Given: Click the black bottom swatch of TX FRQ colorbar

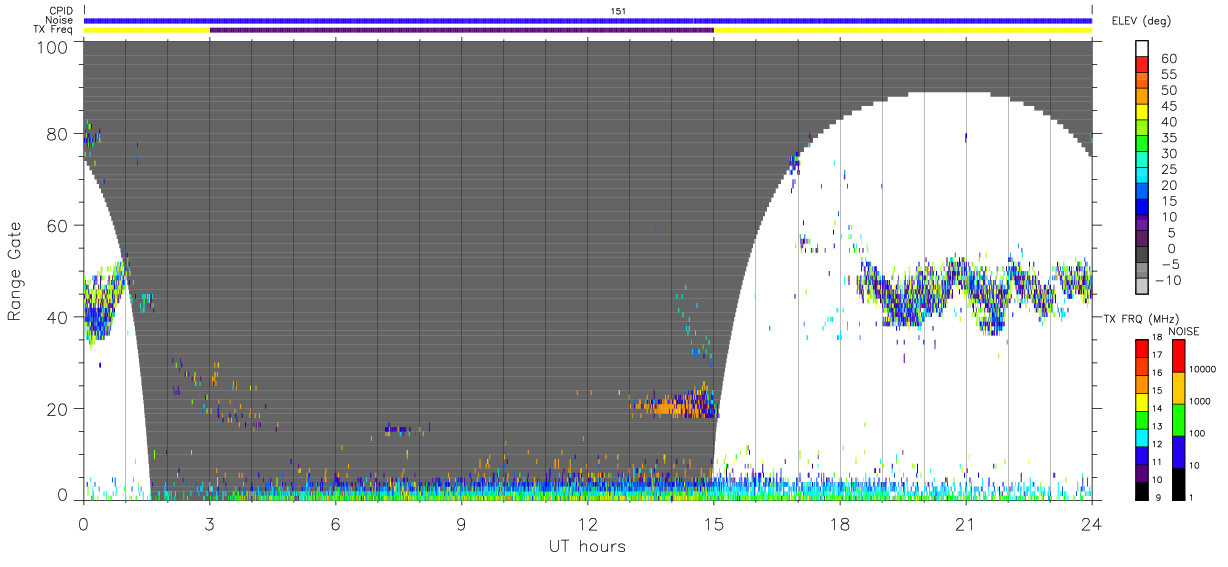Looking at the screenshot, I should click(1140, 489).
